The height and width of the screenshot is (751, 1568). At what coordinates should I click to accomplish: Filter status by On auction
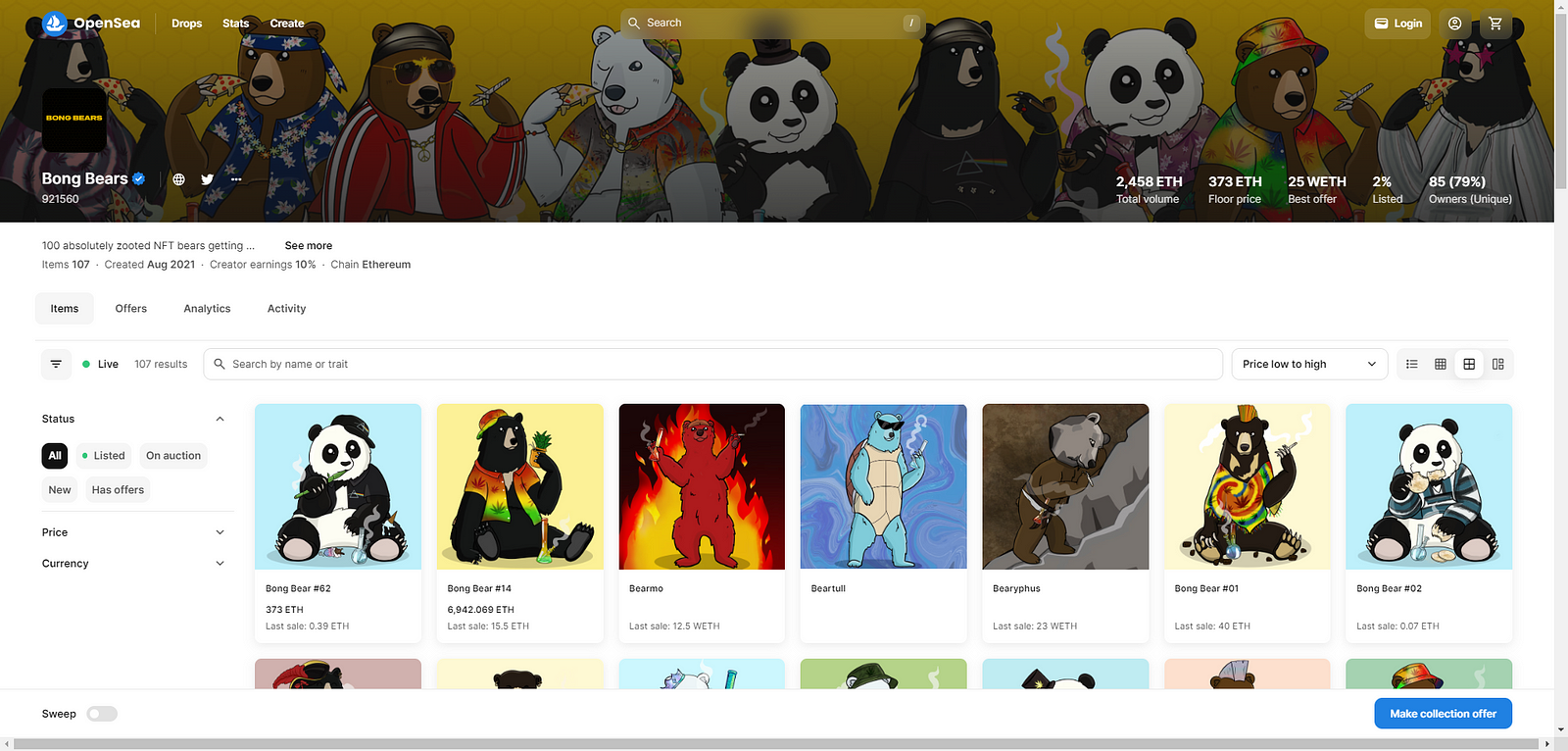pyautogui.click(x=173, y=456)
